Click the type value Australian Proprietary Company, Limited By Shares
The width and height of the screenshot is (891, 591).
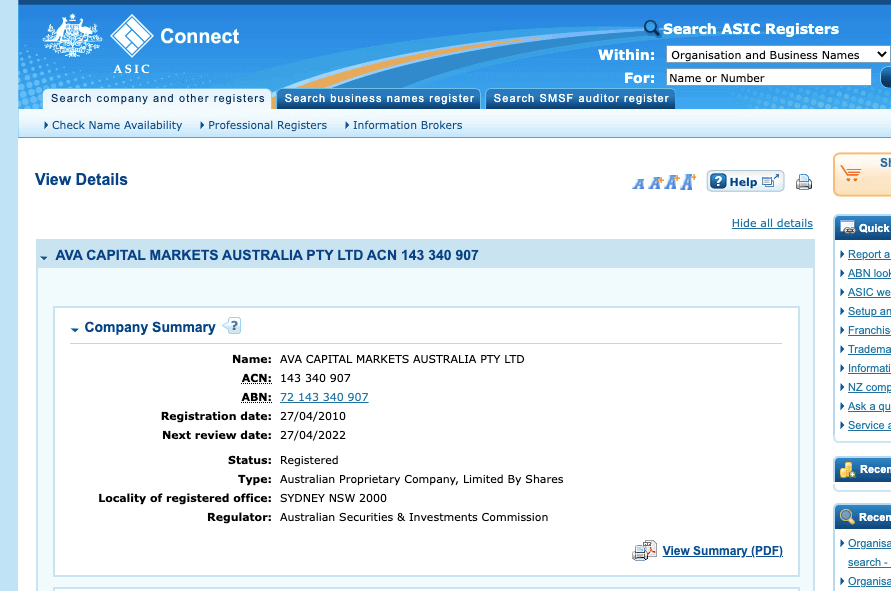(x=422, y=479)
